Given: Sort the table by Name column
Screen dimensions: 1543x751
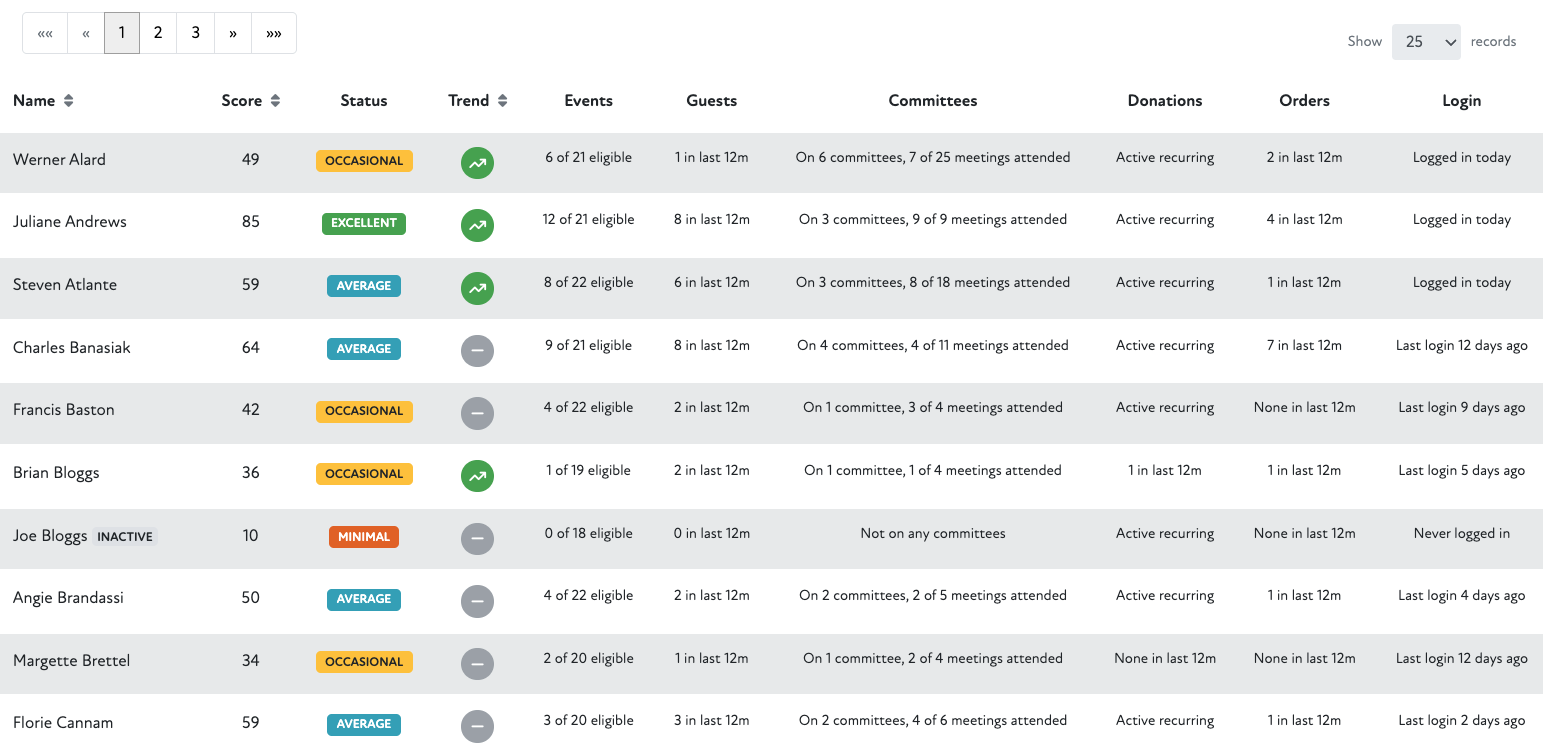Looking at the screenshot, I should pos(43,101).
